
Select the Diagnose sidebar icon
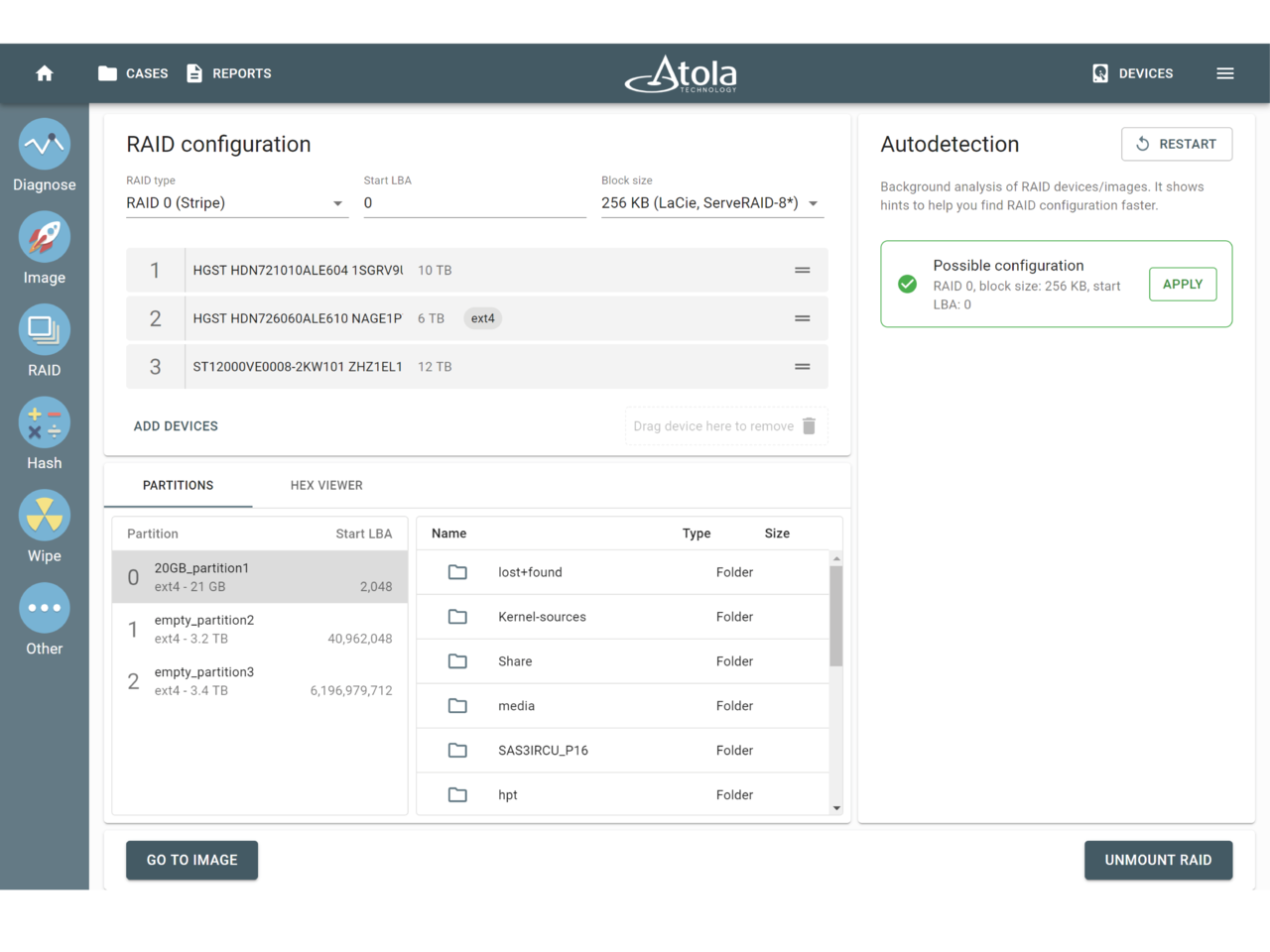(x=45, y=145)
